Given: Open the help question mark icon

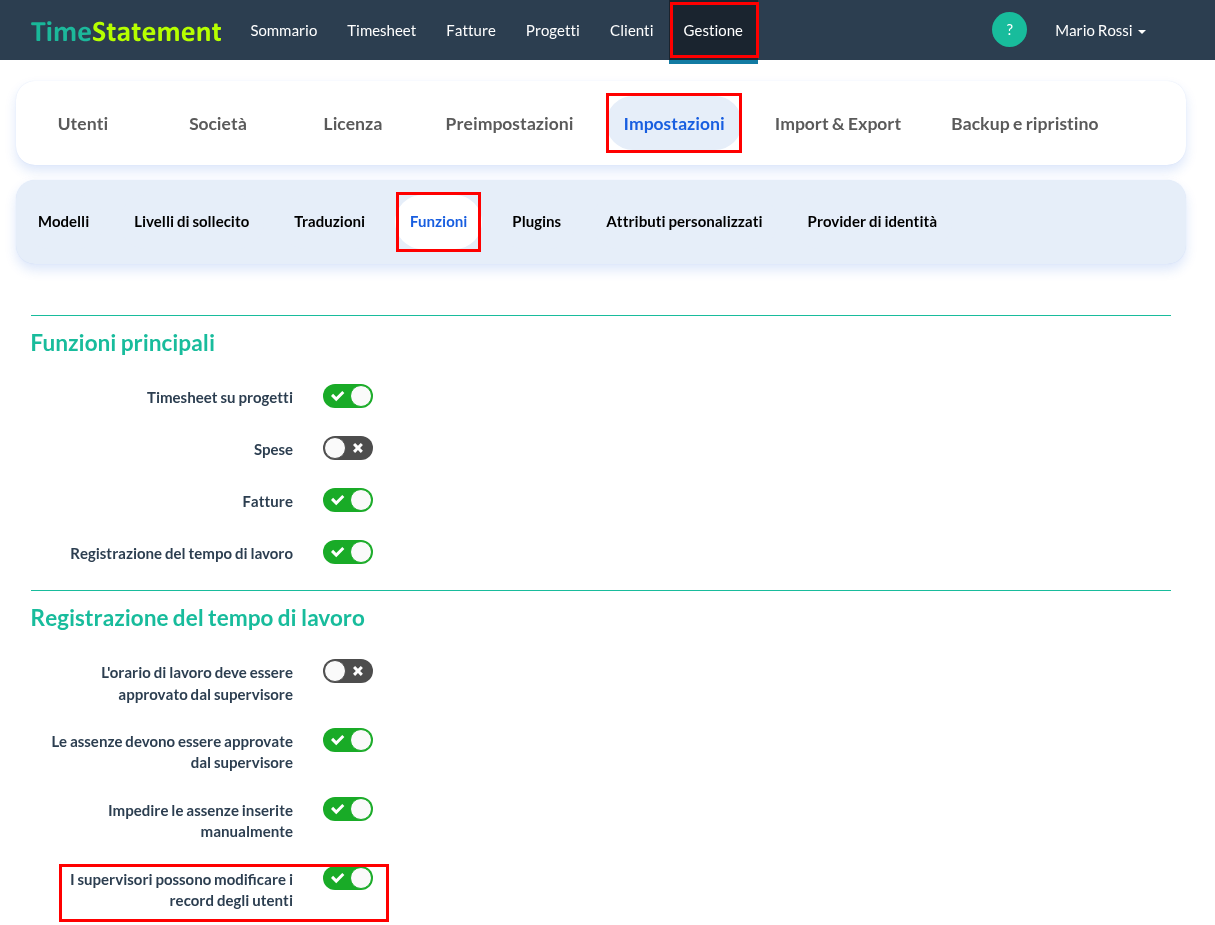Looking at the screenshot, I should (1009, 30).
